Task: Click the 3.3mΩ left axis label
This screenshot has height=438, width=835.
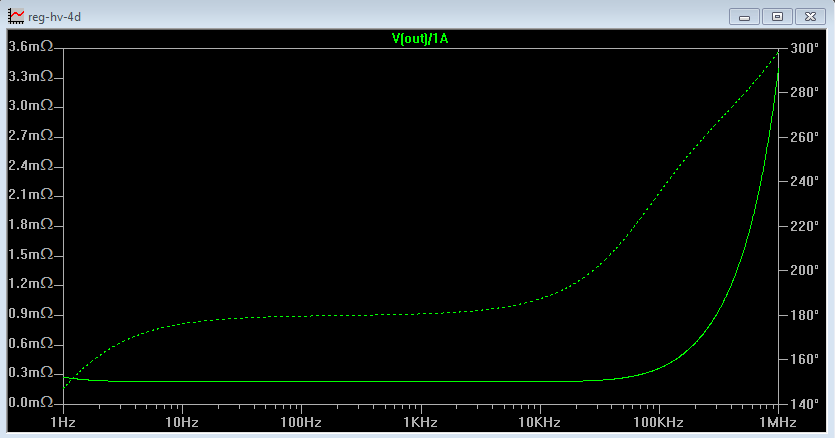Action: (x=31, y=76)
